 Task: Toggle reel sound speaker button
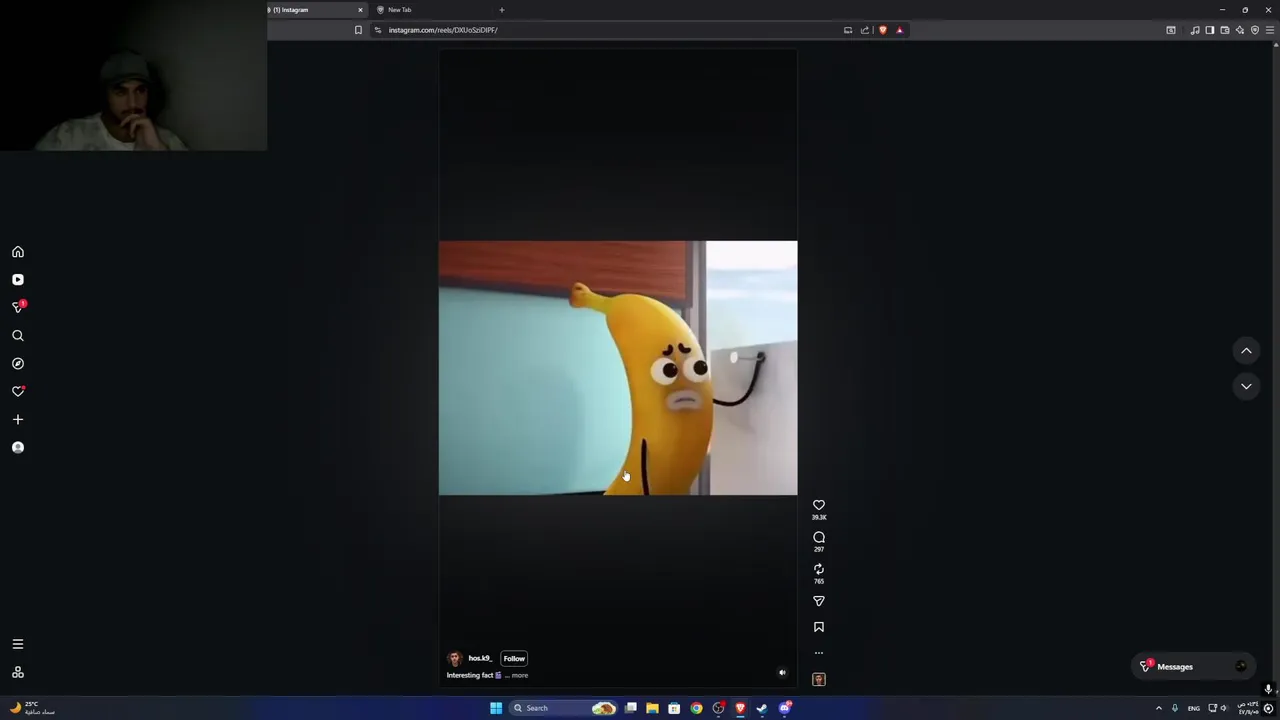(x=782, y=673)
